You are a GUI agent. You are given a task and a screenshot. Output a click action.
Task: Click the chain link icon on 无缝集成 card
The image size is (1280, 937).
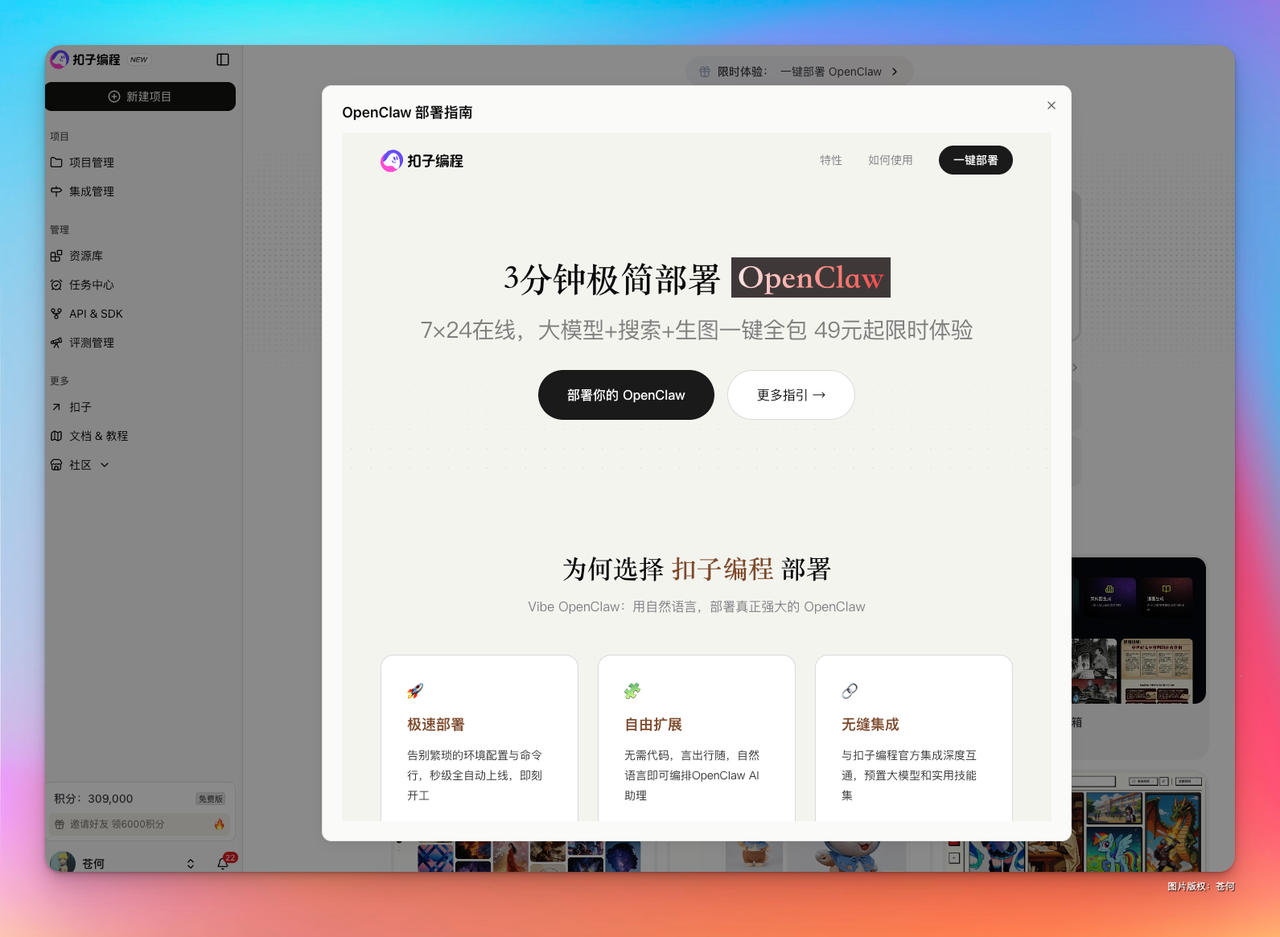pos(850,691)
